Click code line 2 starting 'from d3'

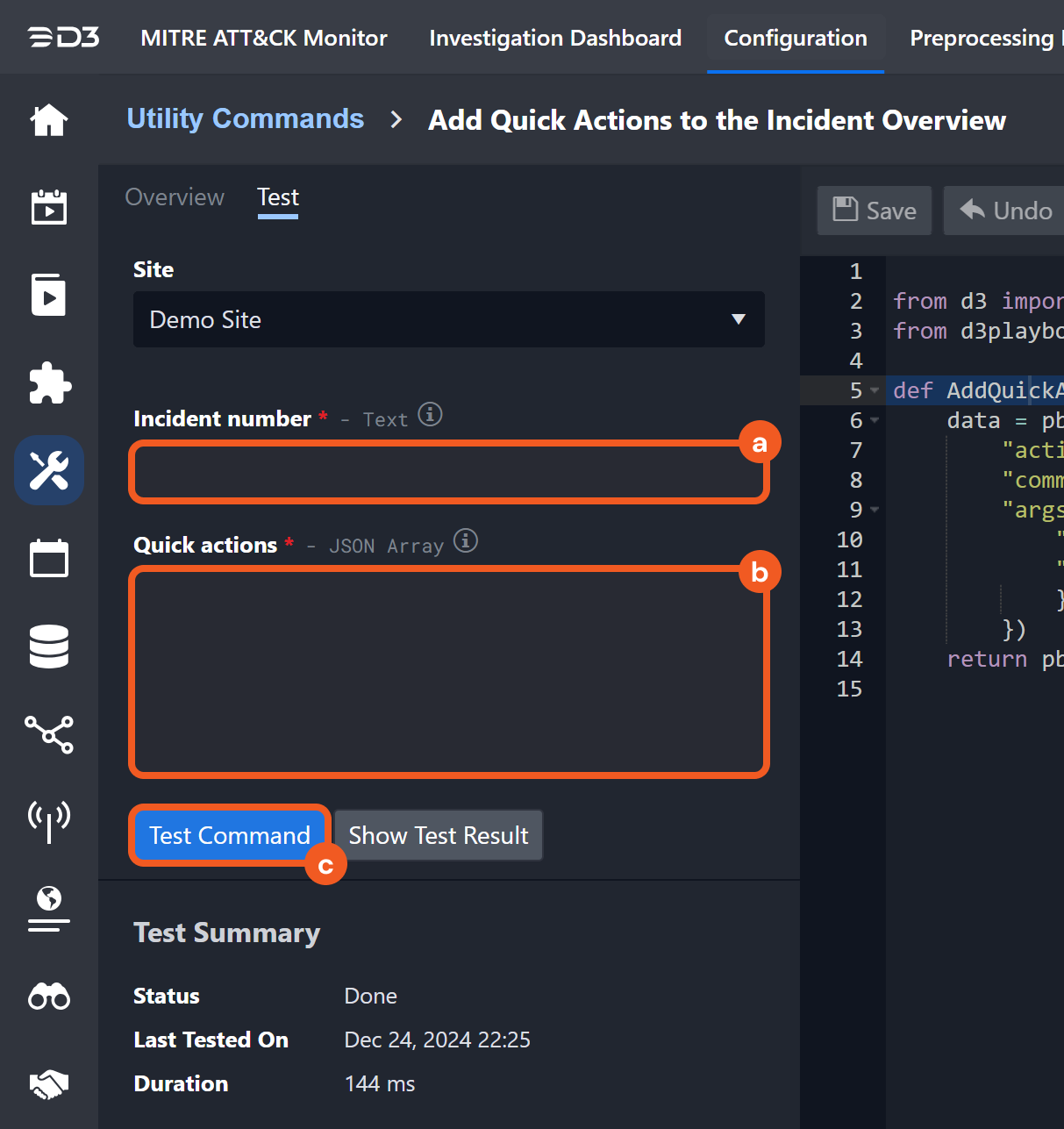[x=978, y=301]
